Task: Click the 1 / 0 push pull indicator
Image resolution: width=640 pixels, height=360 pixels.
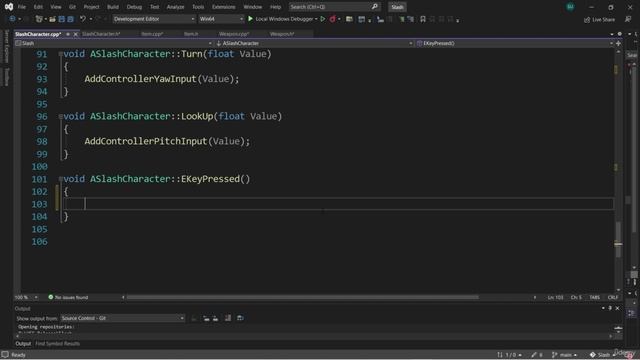Action: click(509, 355)
